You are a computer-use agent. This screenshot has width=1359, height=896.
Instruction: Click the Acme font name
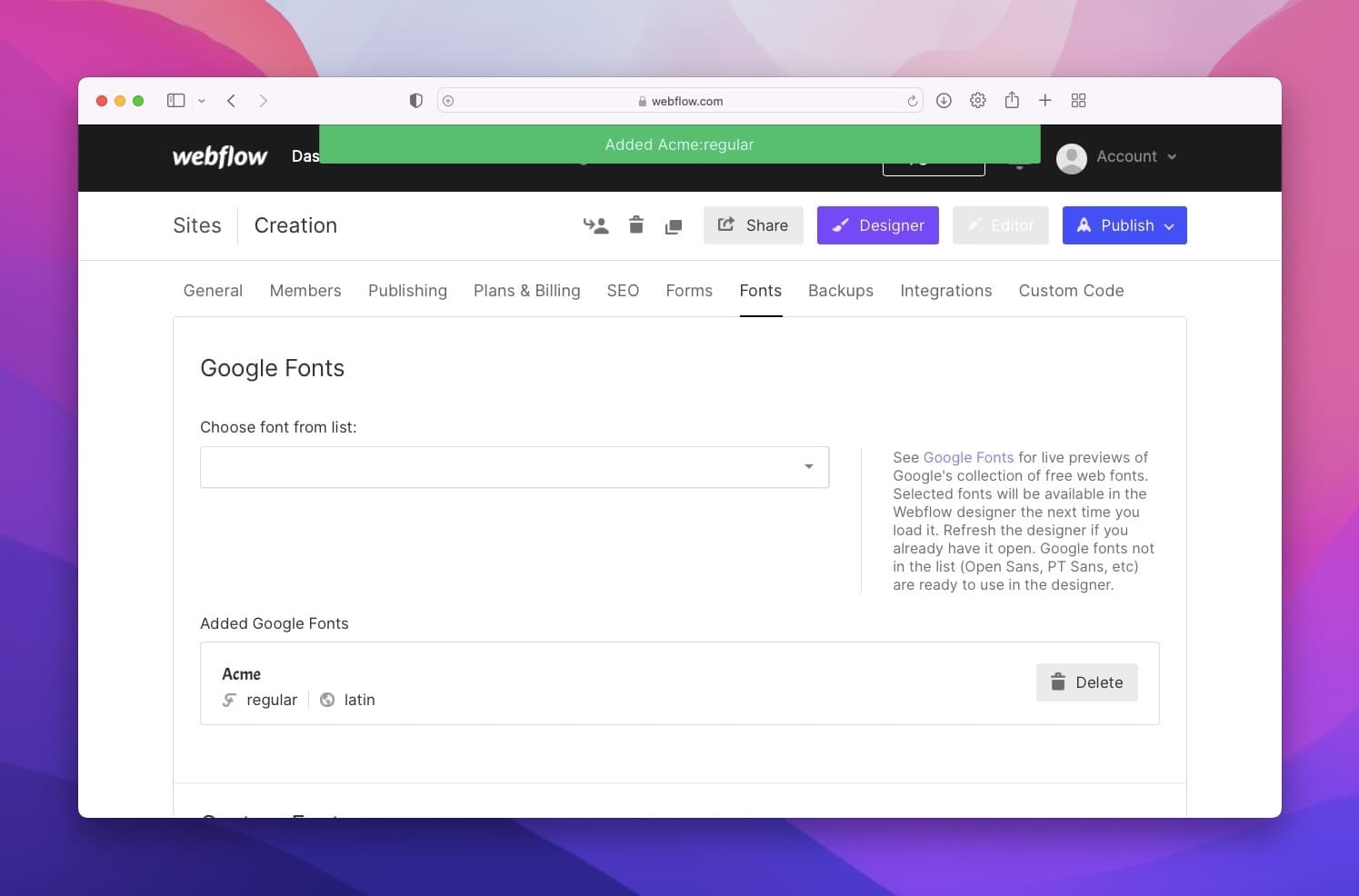pos(242,674)
